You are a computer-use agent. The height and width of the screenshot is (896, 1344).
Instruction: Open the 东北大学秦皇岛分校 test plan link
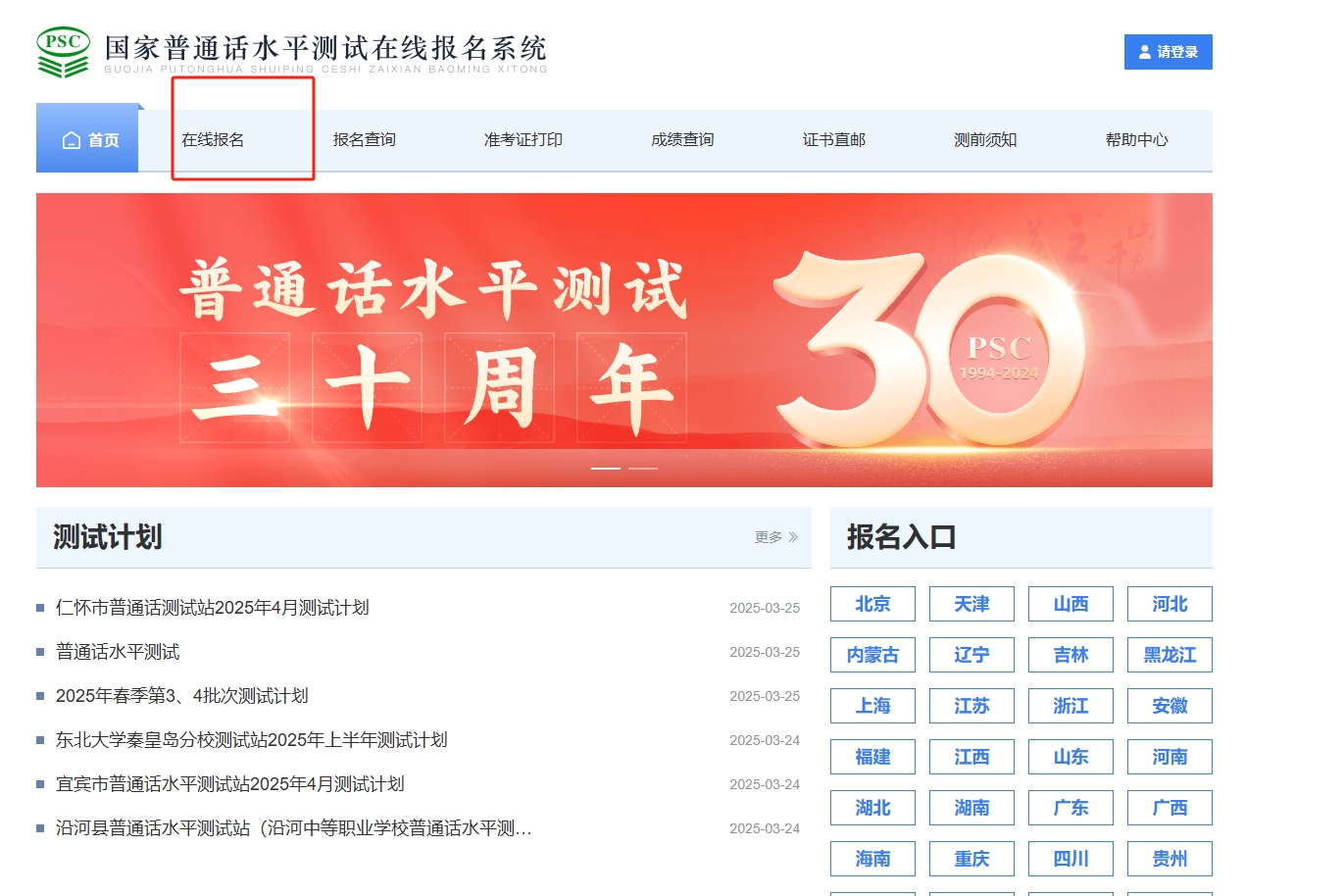tap(251, 740)
